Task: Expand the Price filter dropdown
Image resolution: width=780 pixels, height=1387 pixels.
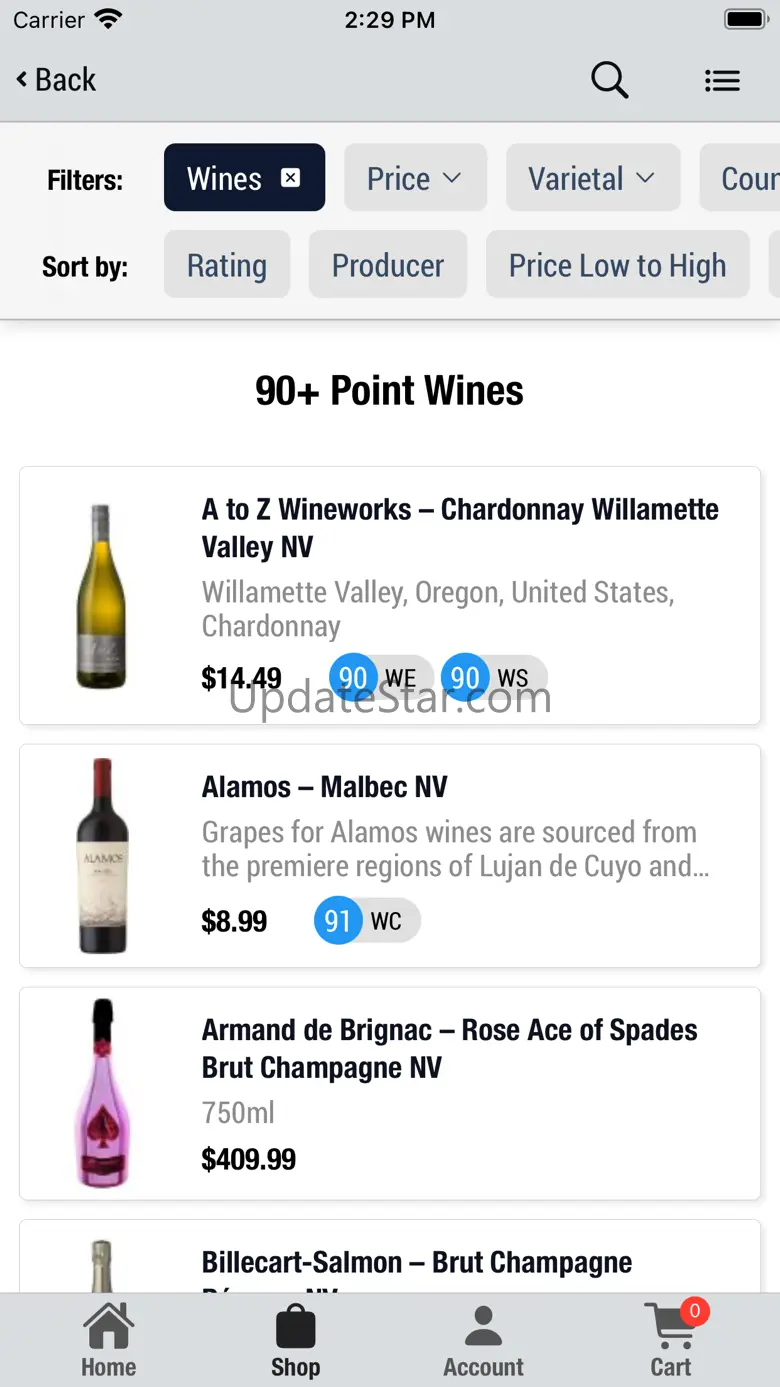Action: [x=415, y=178]
